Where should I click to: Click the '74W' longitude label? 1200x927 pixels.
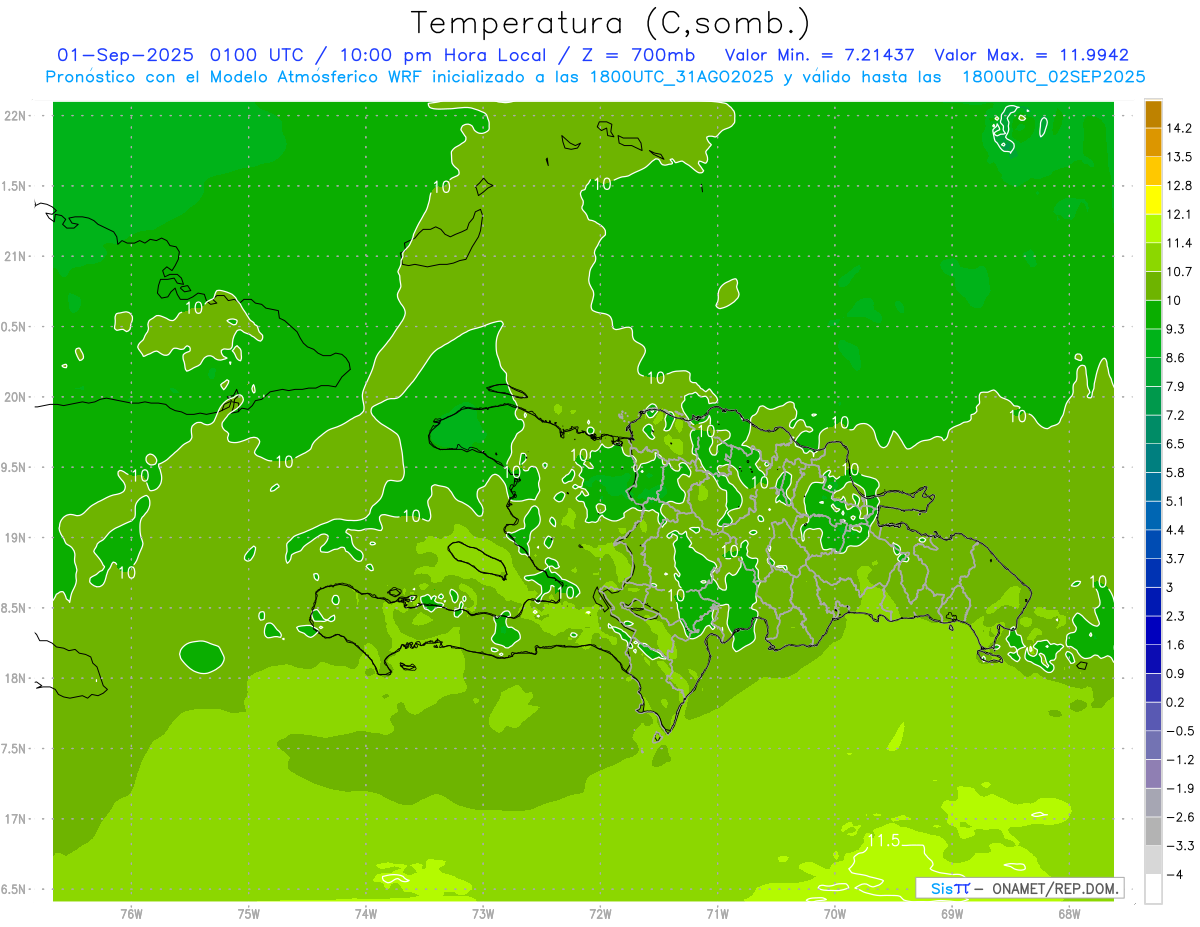pos(366,914)
